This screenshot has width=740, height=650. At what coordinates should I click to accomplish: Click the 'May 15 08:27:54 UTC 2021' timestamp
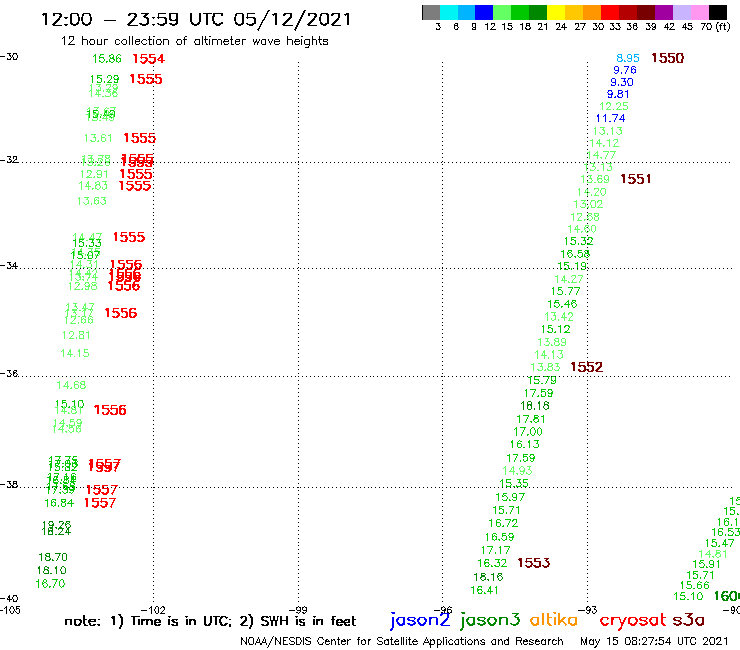(x=654, y=642)
